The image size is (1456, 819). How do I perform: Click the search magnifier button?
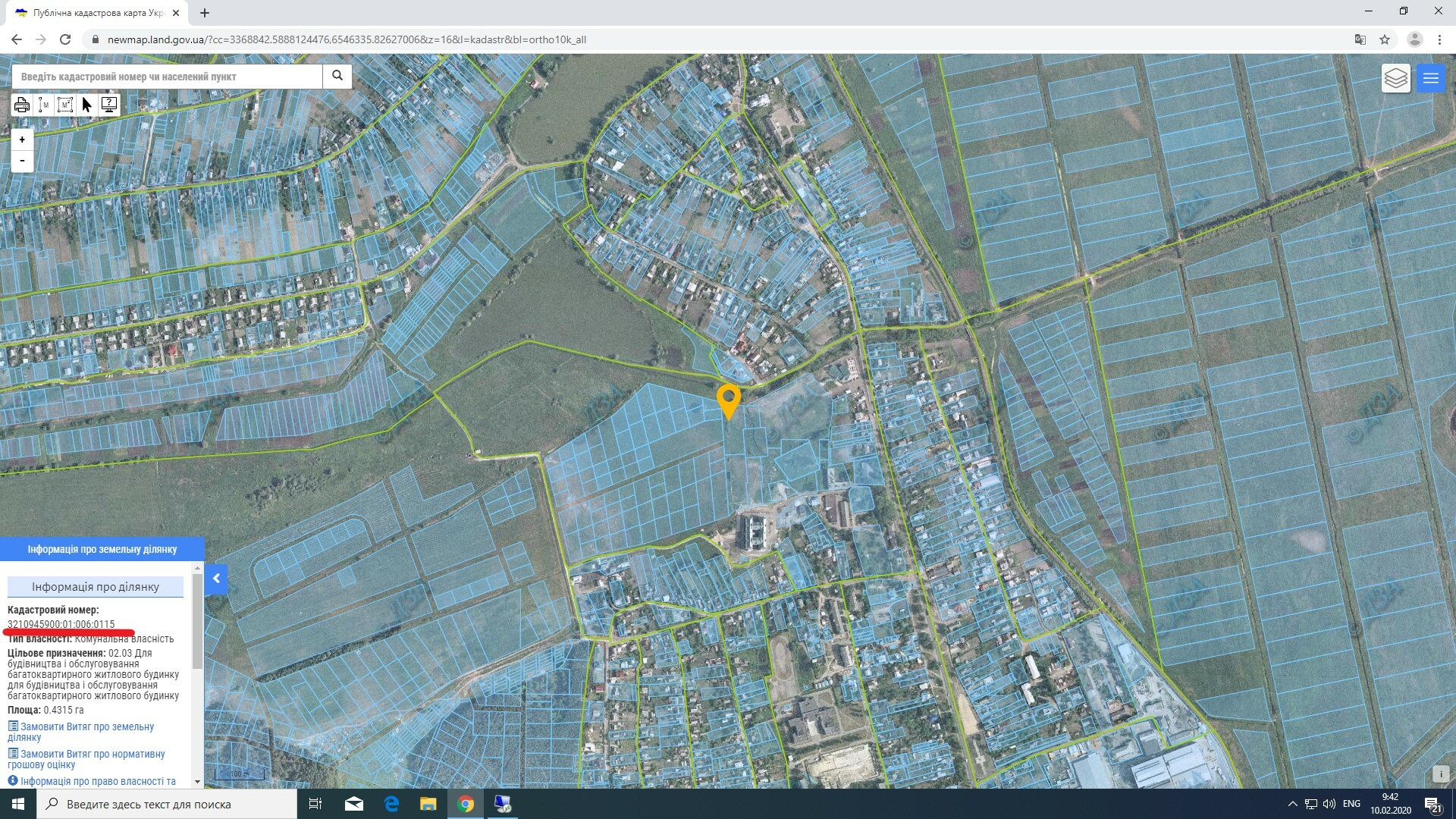click(x=337, y=76)
